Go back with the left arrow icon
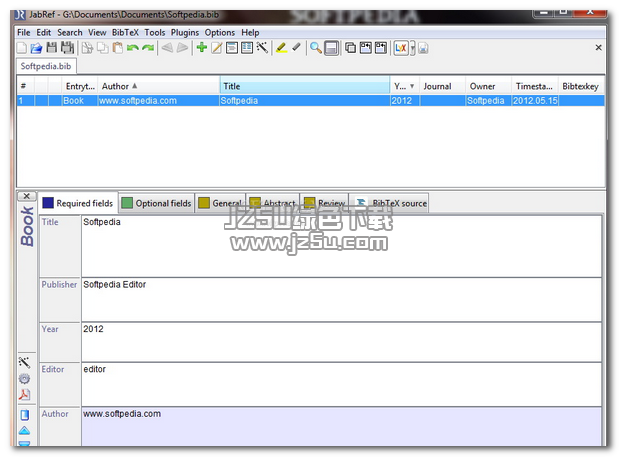Viewport: 619px width, 457px height. (167, 48)
